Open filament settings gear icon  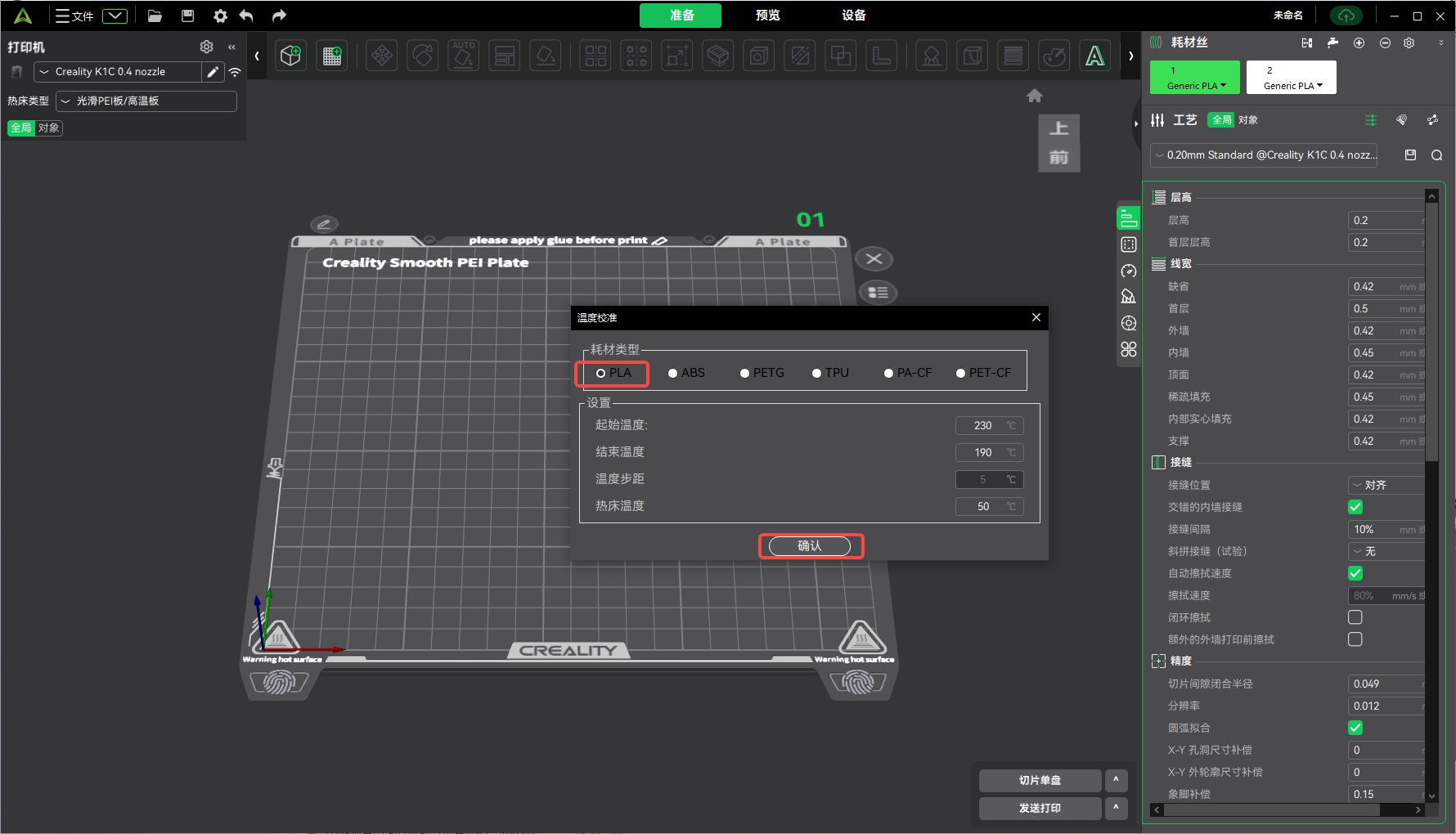click(1409, 43)
